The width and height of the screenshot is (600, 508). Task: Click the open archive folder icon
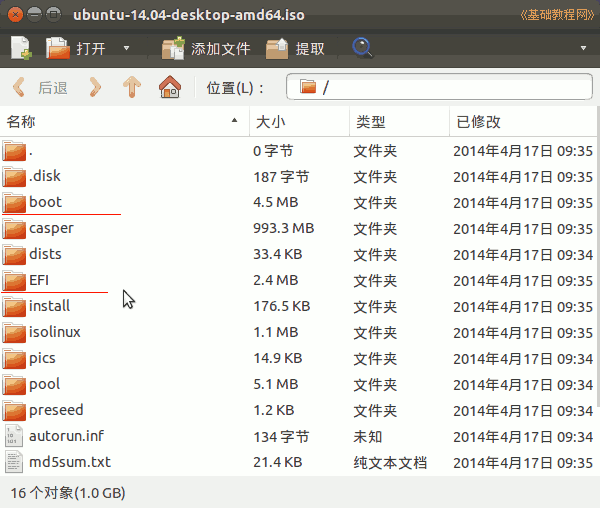[x=58, y=48]
